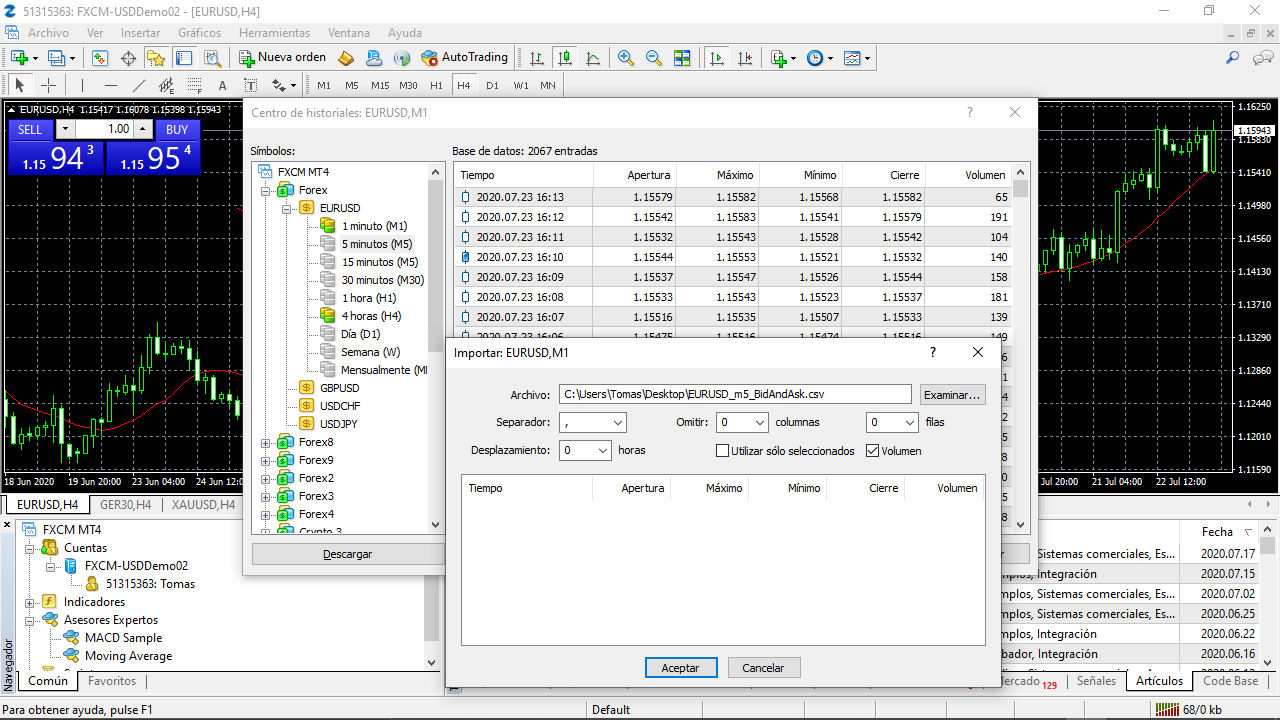
Task: Click the AutoTrading toolbar button
Action: click(465, 58)
